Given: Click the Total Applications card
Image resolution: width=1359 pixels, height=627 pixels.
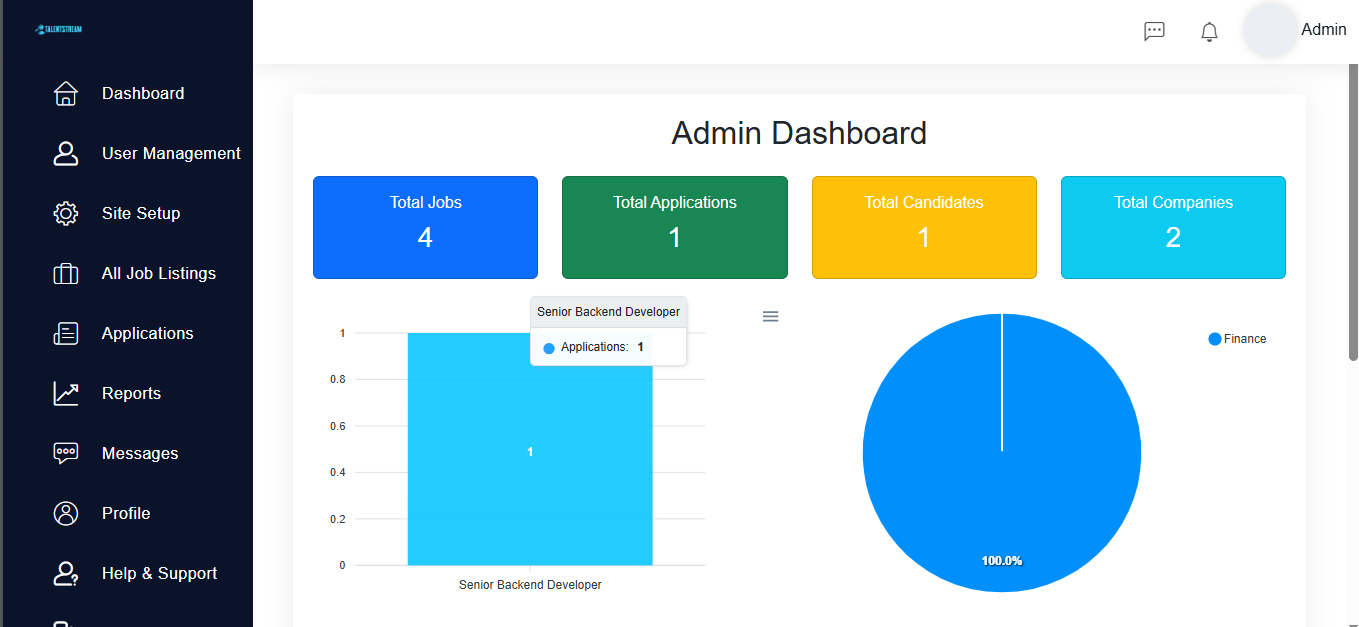Looking at the screenshot, I should [674, 227].
